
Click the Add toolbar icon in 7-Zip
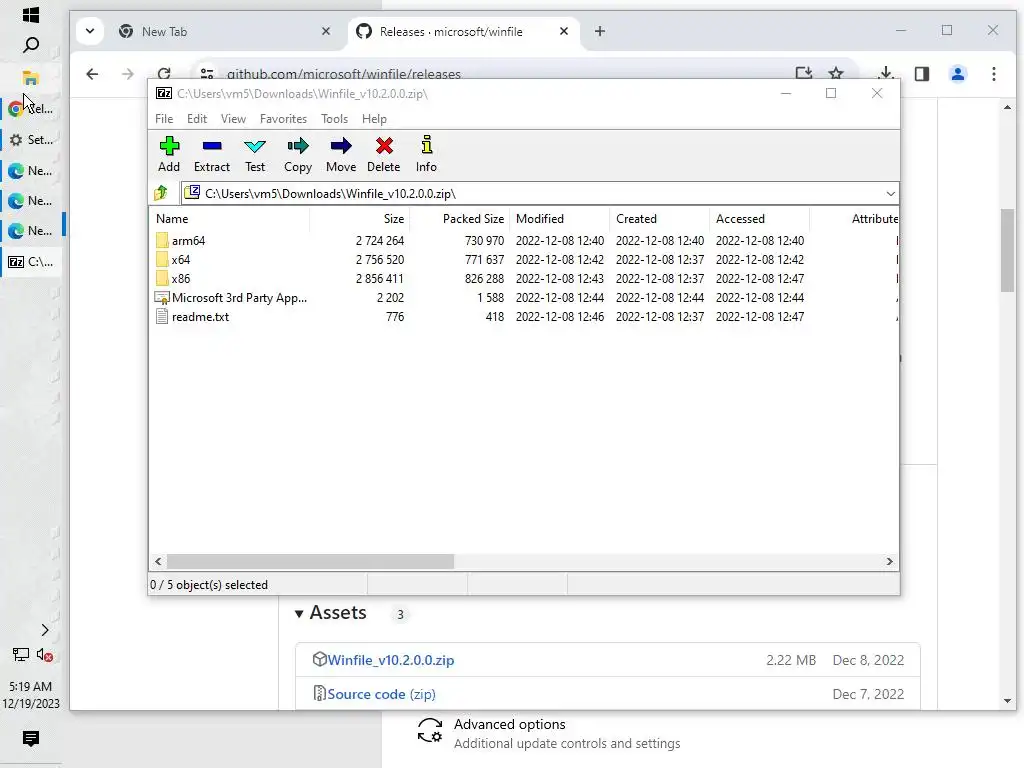169,146
